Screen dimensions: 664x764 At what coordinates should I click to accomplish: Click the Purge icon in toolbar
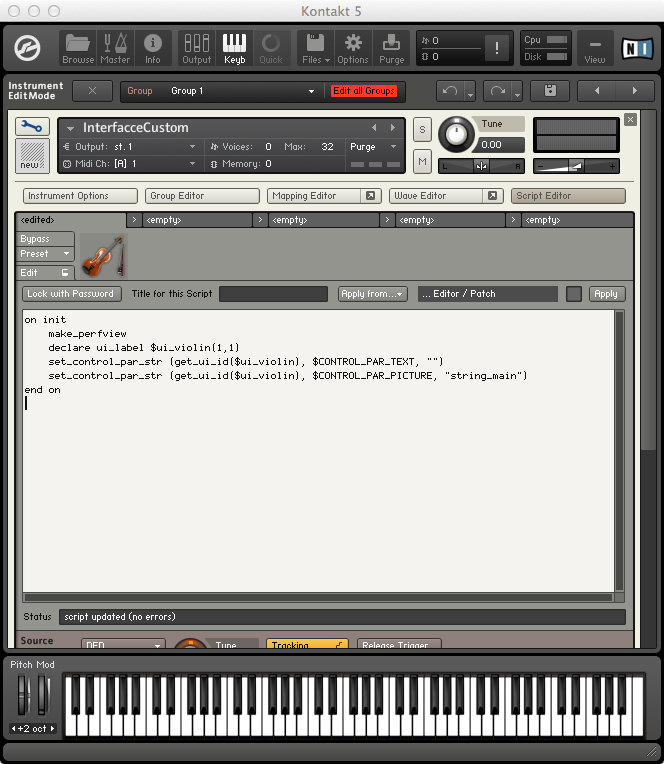coord(391,47)
